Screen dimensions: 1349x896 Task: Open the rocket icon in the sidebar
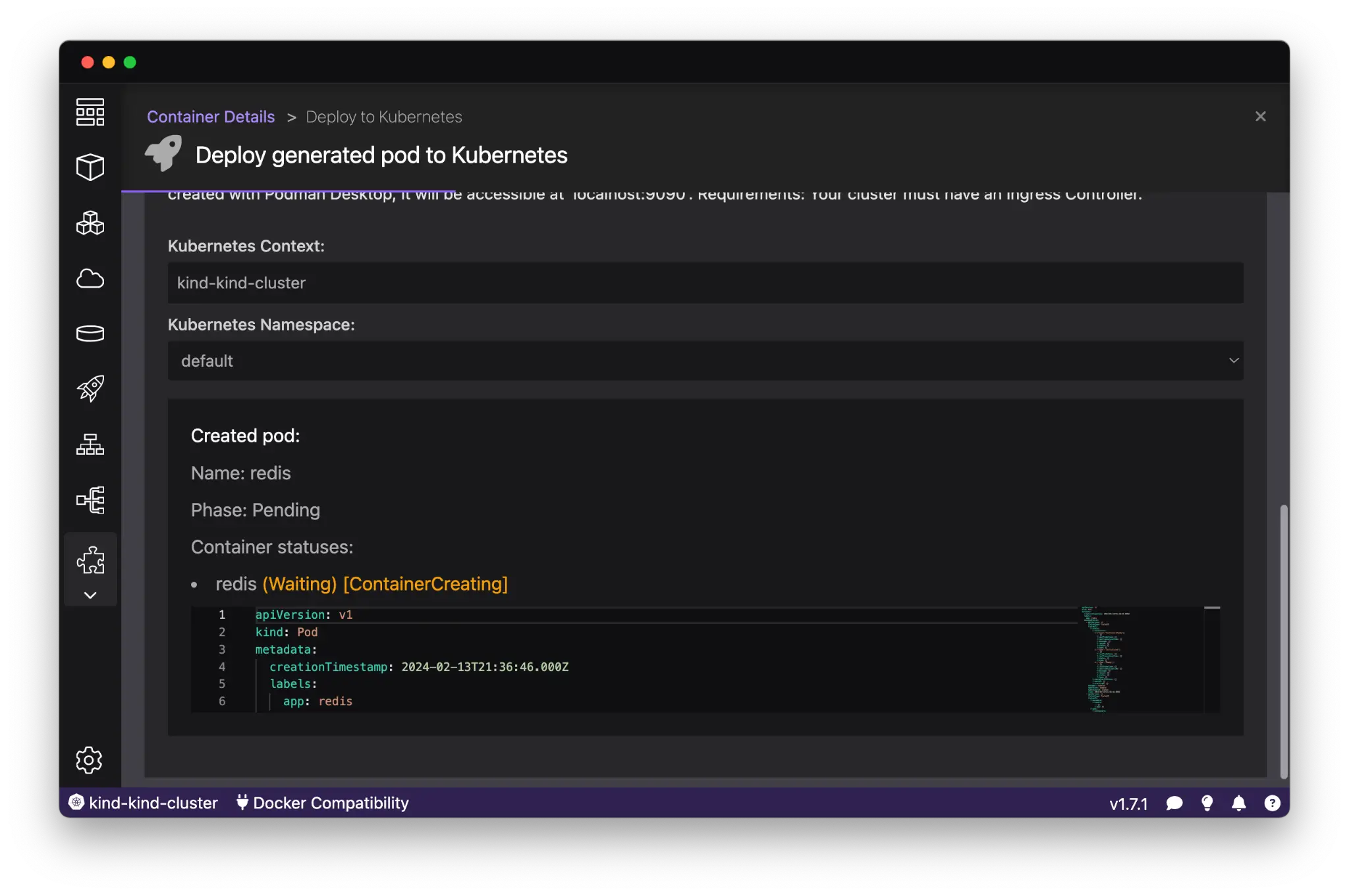[90, 388]
